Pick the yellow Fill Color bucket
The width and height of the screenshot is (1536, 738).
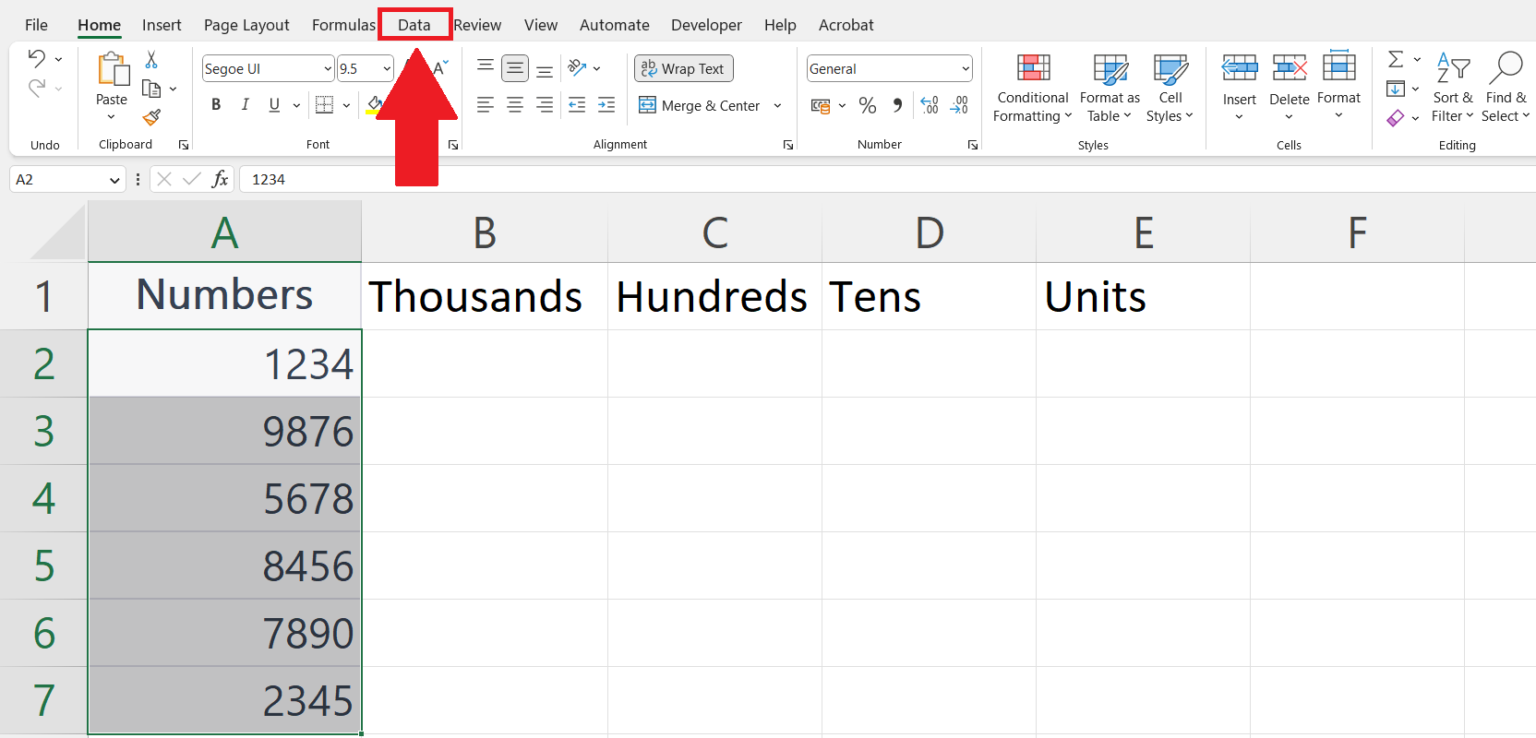click(x=375, y=105)
